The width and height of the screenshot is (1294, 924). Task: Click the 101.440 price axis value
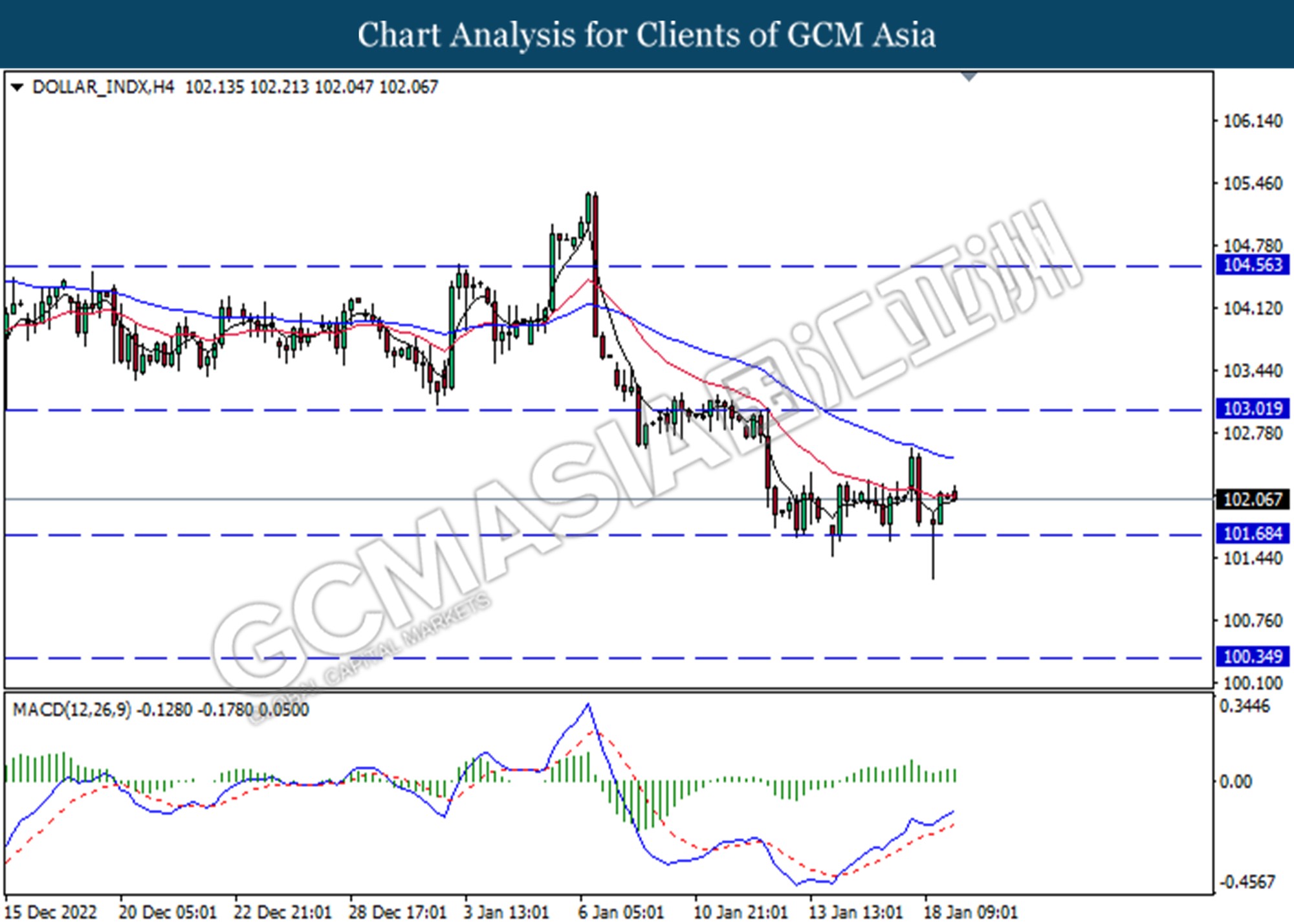point(1253,558)
